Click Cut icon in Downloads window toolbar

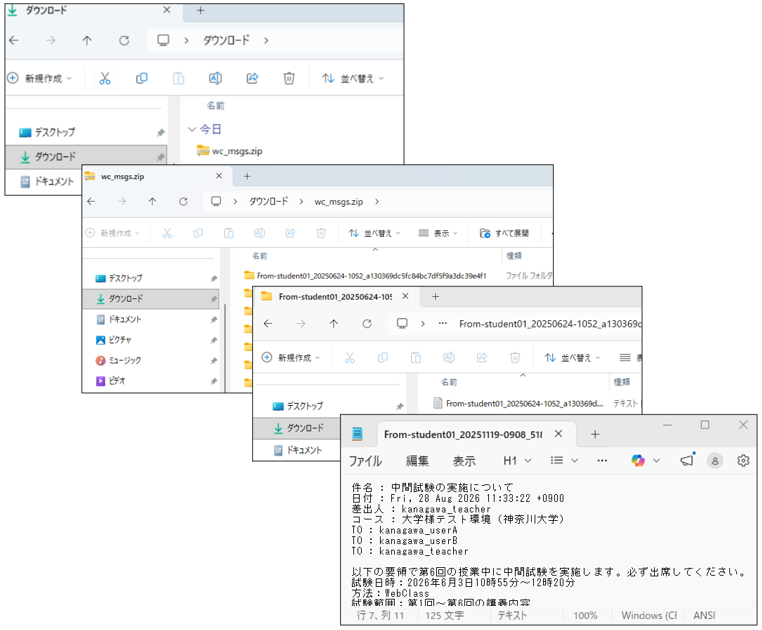click(x=105, y=78)
